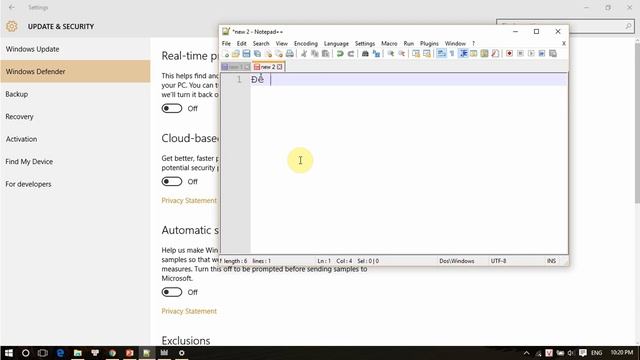The height and width of the screenshot is (360, 640).
Task: Zoom out using the toolbar magnifier
Action: coord(402,53)
